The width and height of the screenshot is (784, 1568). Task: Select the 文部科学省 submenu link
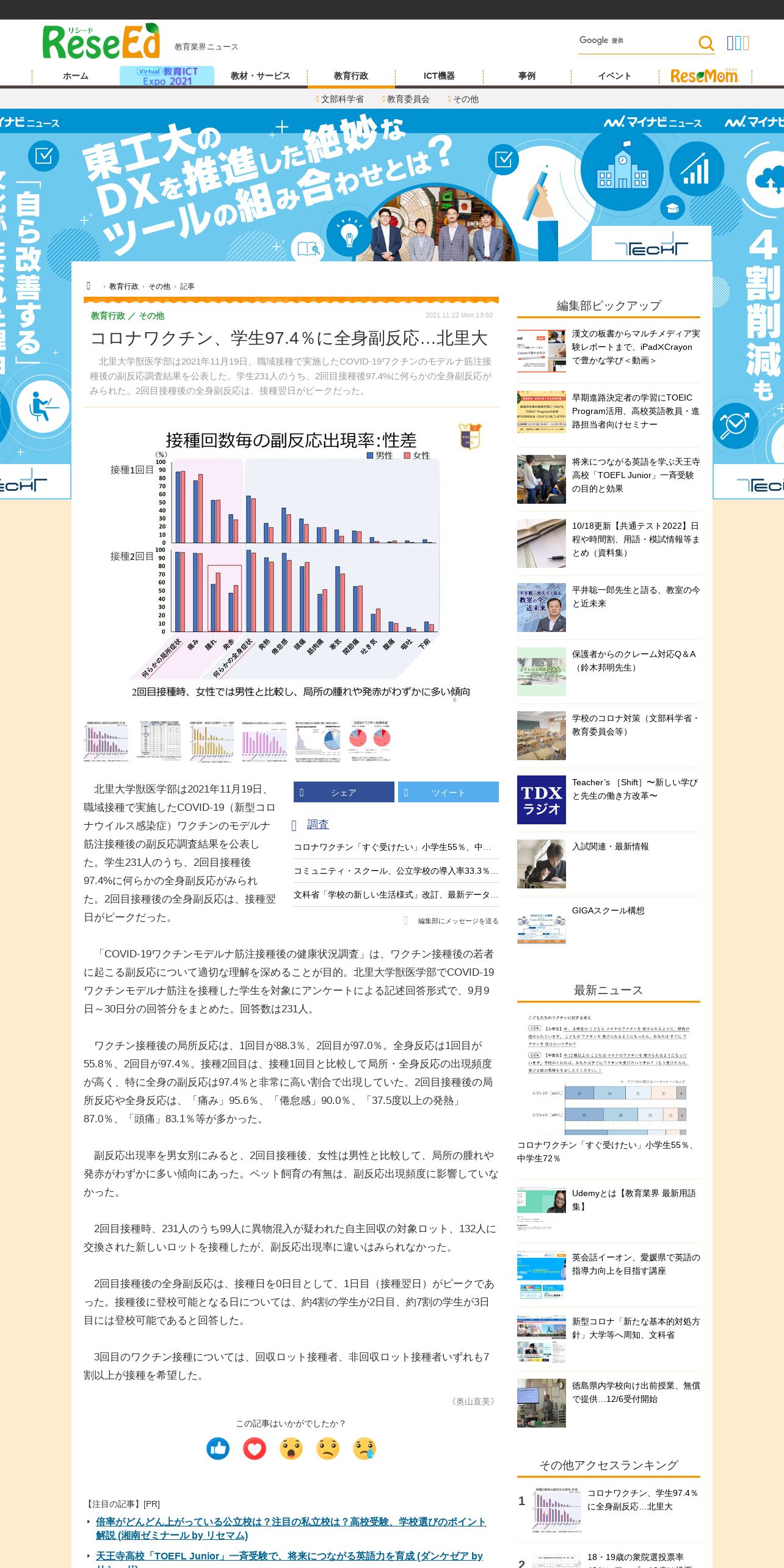pos(340,99)
